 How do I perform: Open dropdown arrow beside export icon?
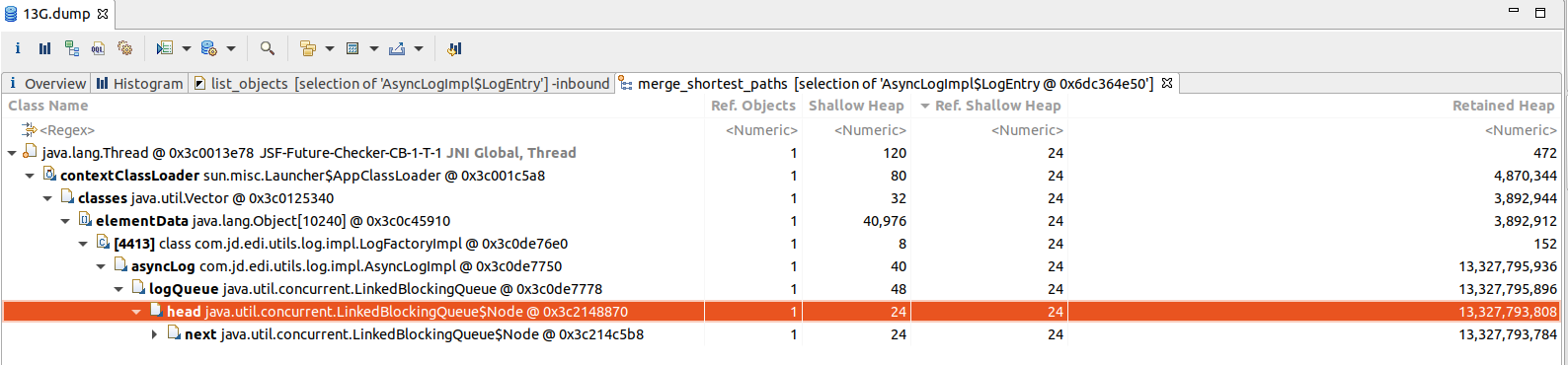tap(419, 48)
